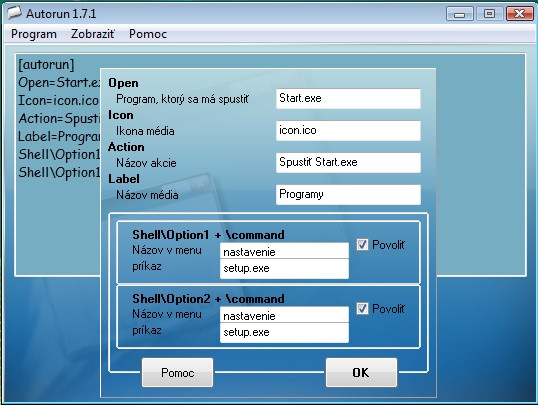This screenshot has height=405, width=538.
Task: Click the Názov média label
Action: point(147,195)
